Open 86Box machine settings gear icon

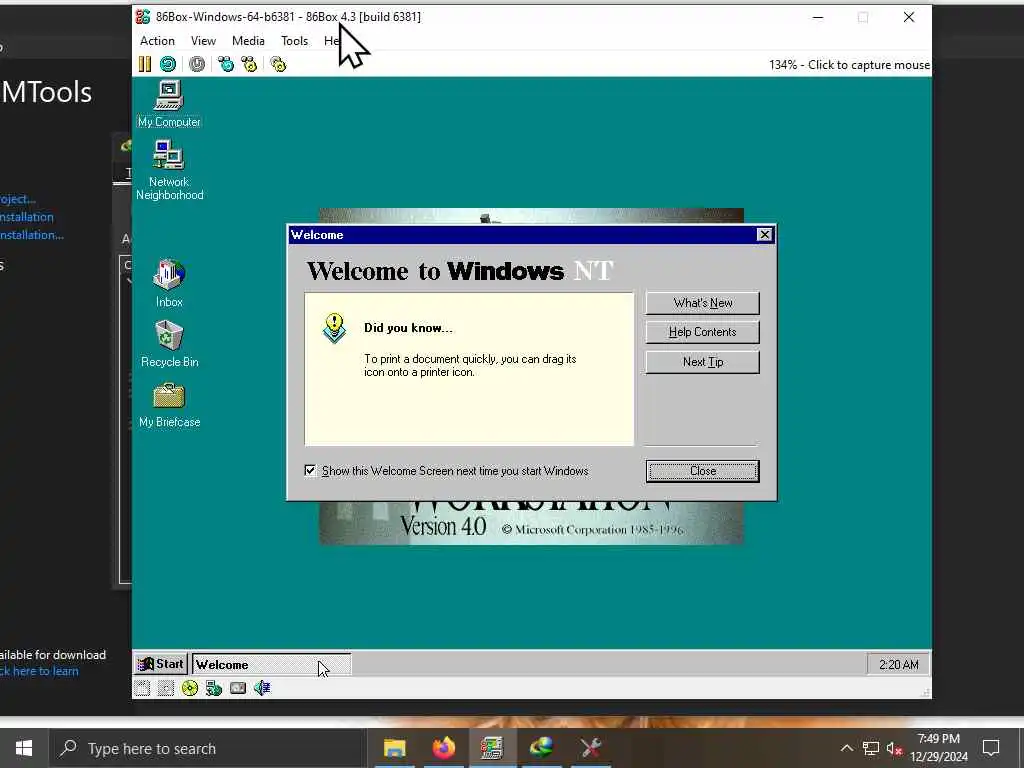pos(278,64)
